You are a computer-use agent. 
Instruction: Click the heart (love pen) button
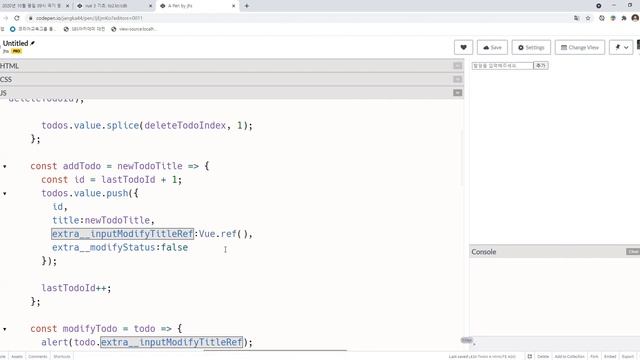click(463, 47)
